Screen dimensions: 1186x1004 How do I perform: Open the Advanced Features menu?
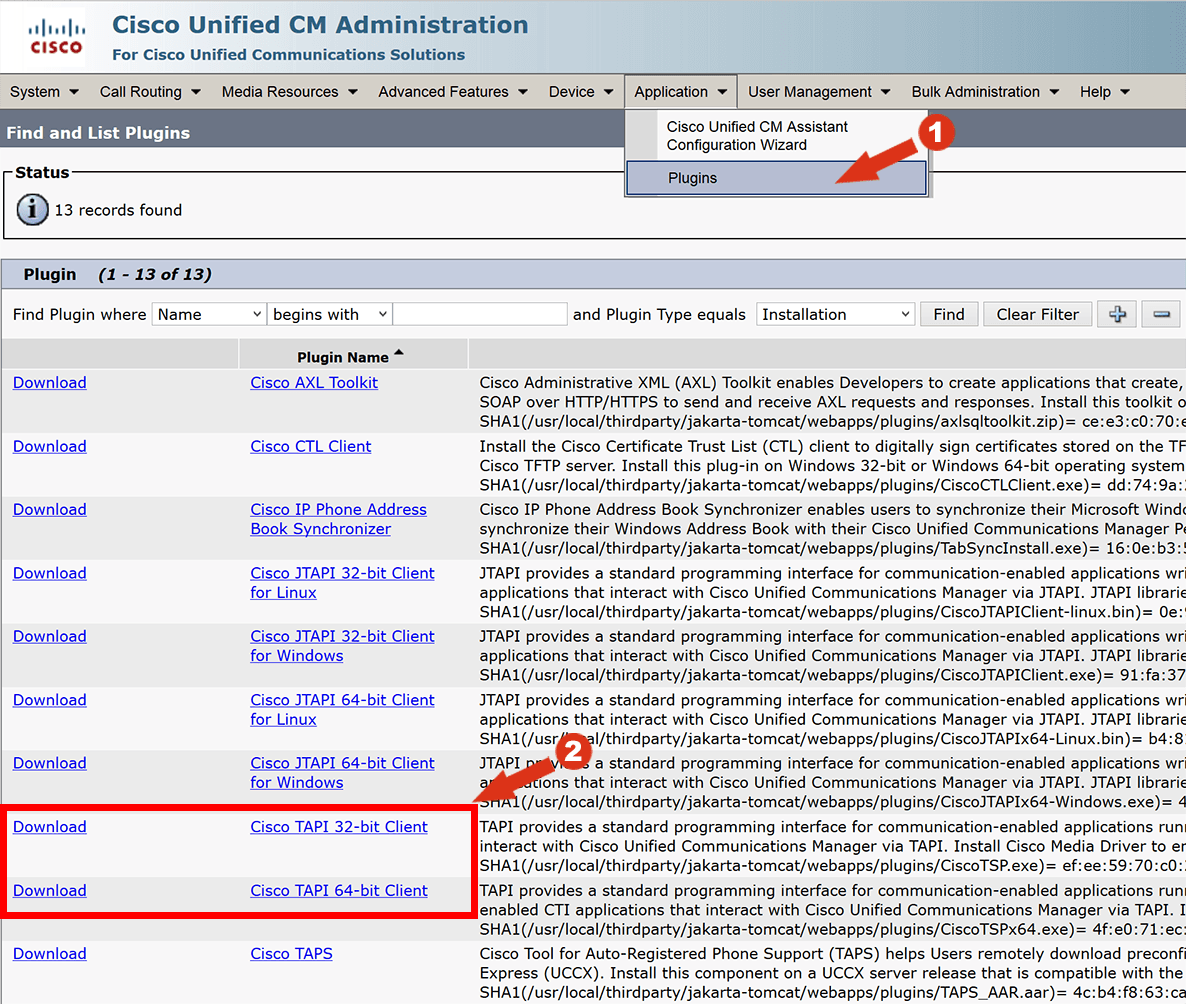452,92
